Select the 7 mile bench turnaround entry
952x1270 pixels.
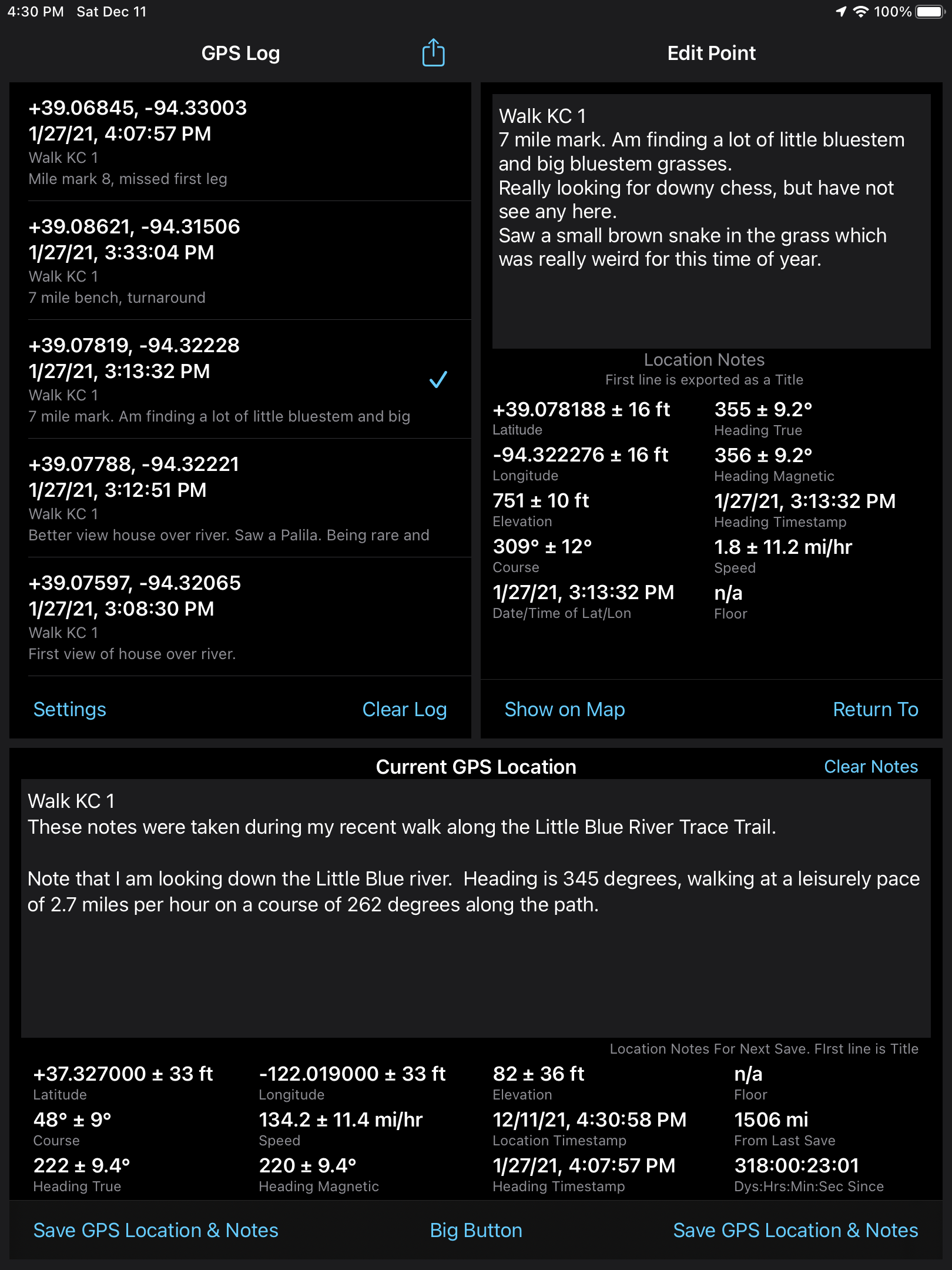240,261
